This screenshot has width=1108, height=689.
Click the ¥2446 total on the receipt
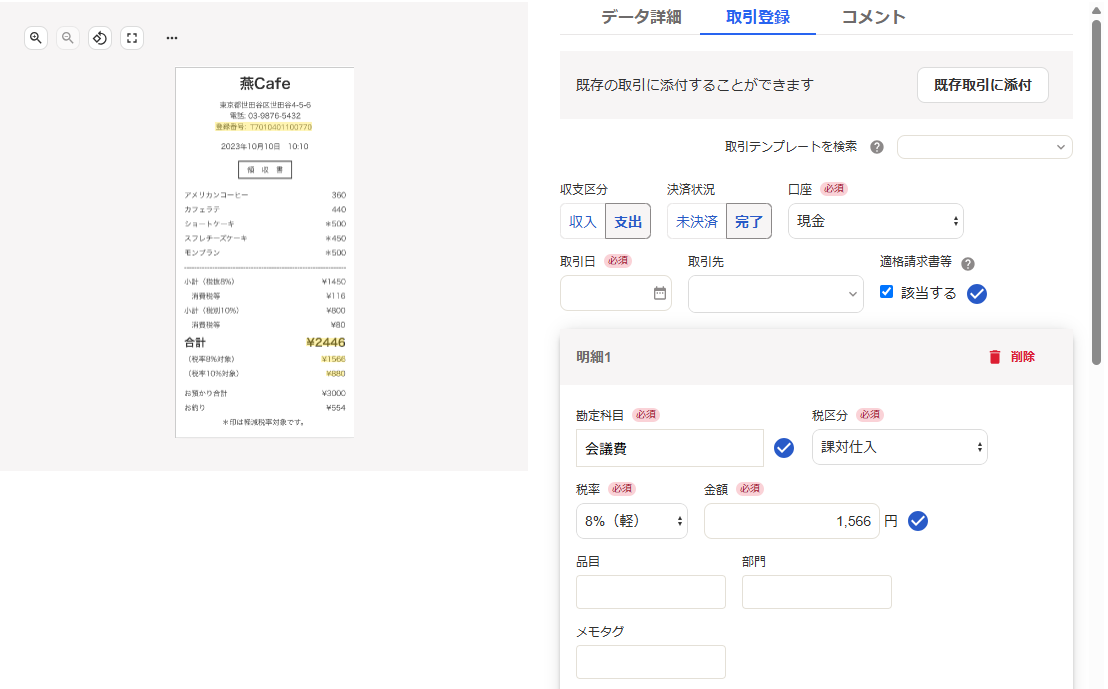pos(326,342)
